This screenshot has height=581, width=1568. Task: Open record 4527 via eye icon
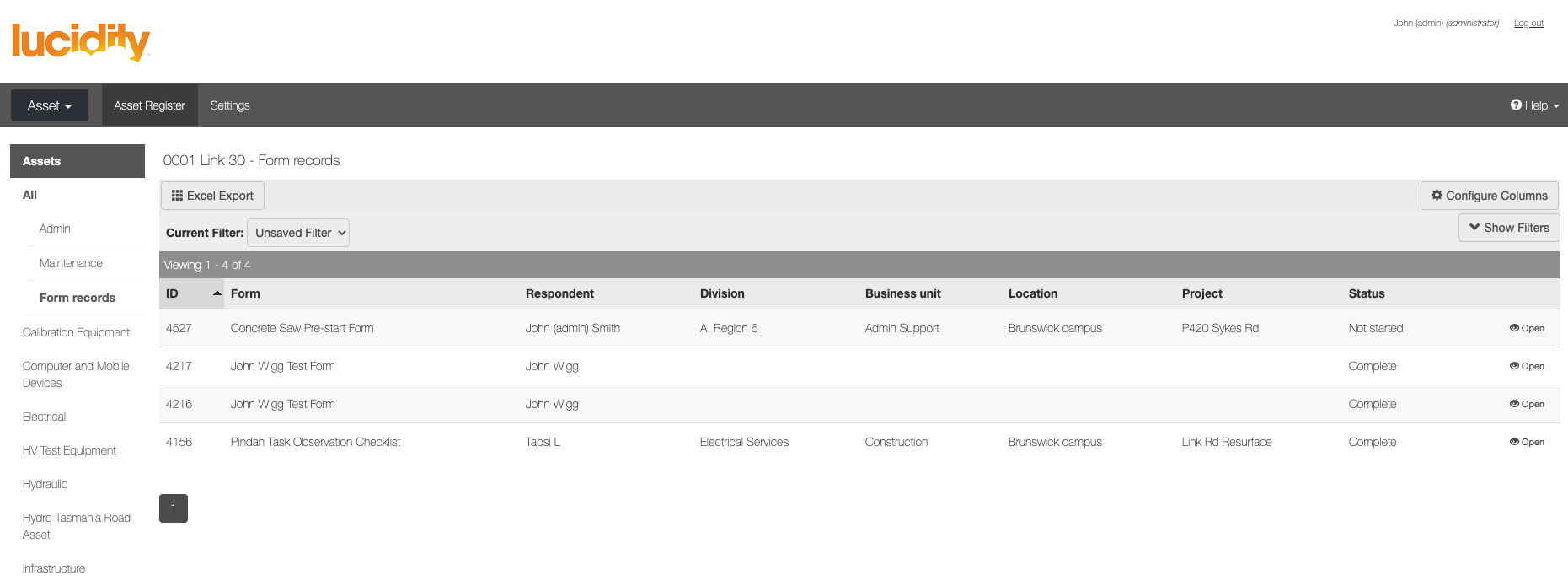[1514, 328]
